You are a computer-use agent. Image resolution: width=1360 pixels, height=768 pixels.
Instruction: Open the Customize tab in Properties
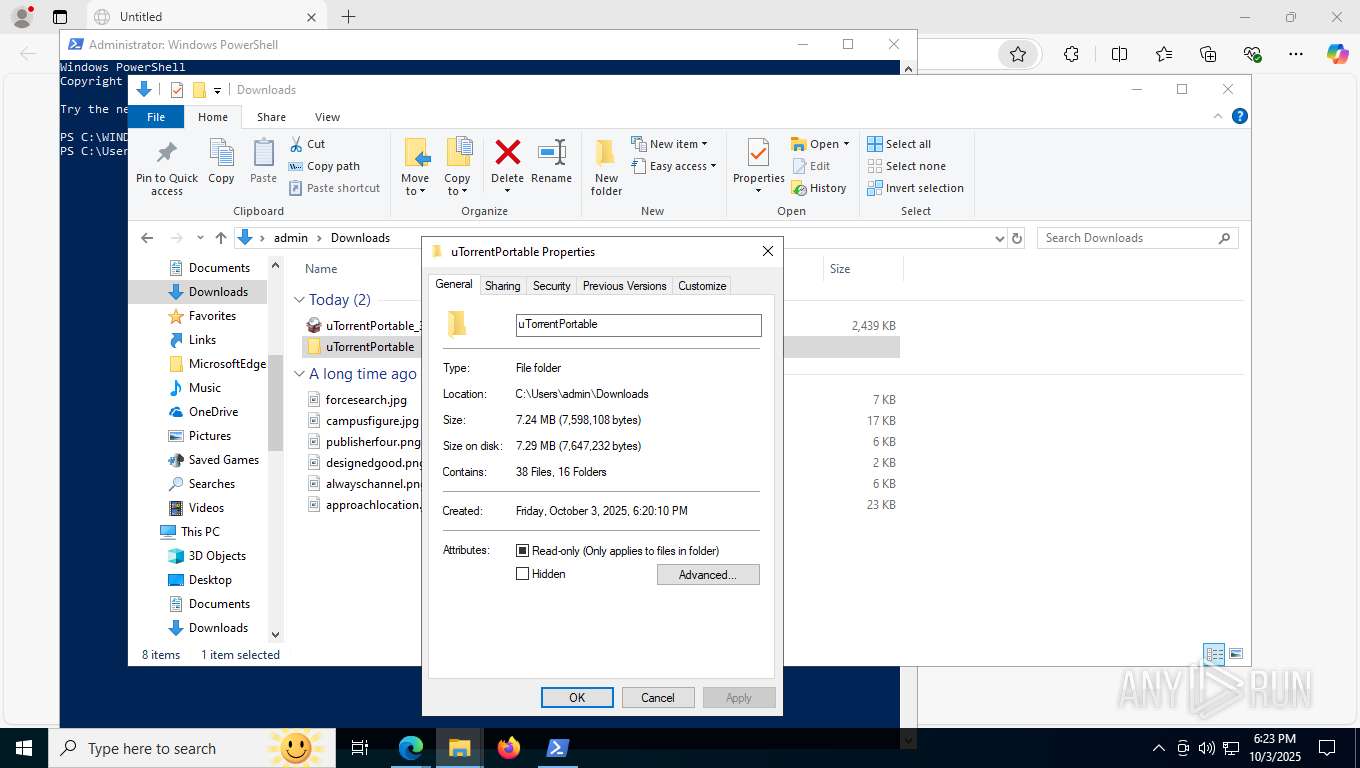(702, 286)
